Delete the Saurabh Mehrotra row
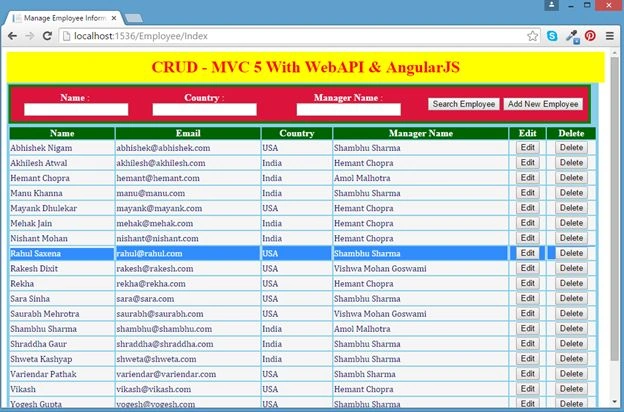The height and width of the screenshot is (412, 624). pos(571,314)
